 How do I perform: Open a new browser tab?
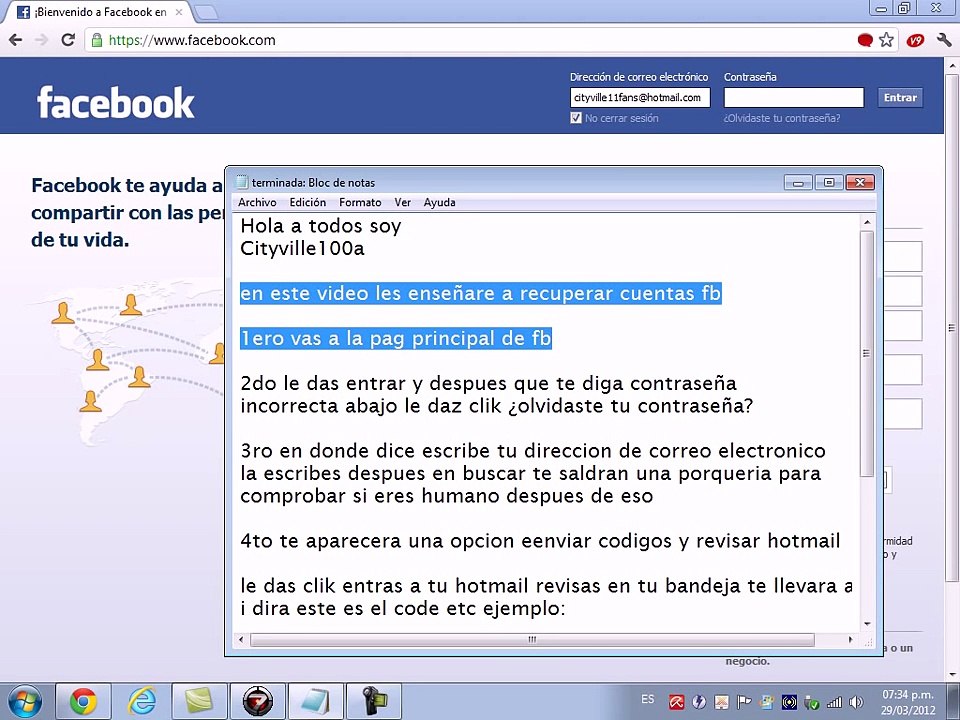206,12
